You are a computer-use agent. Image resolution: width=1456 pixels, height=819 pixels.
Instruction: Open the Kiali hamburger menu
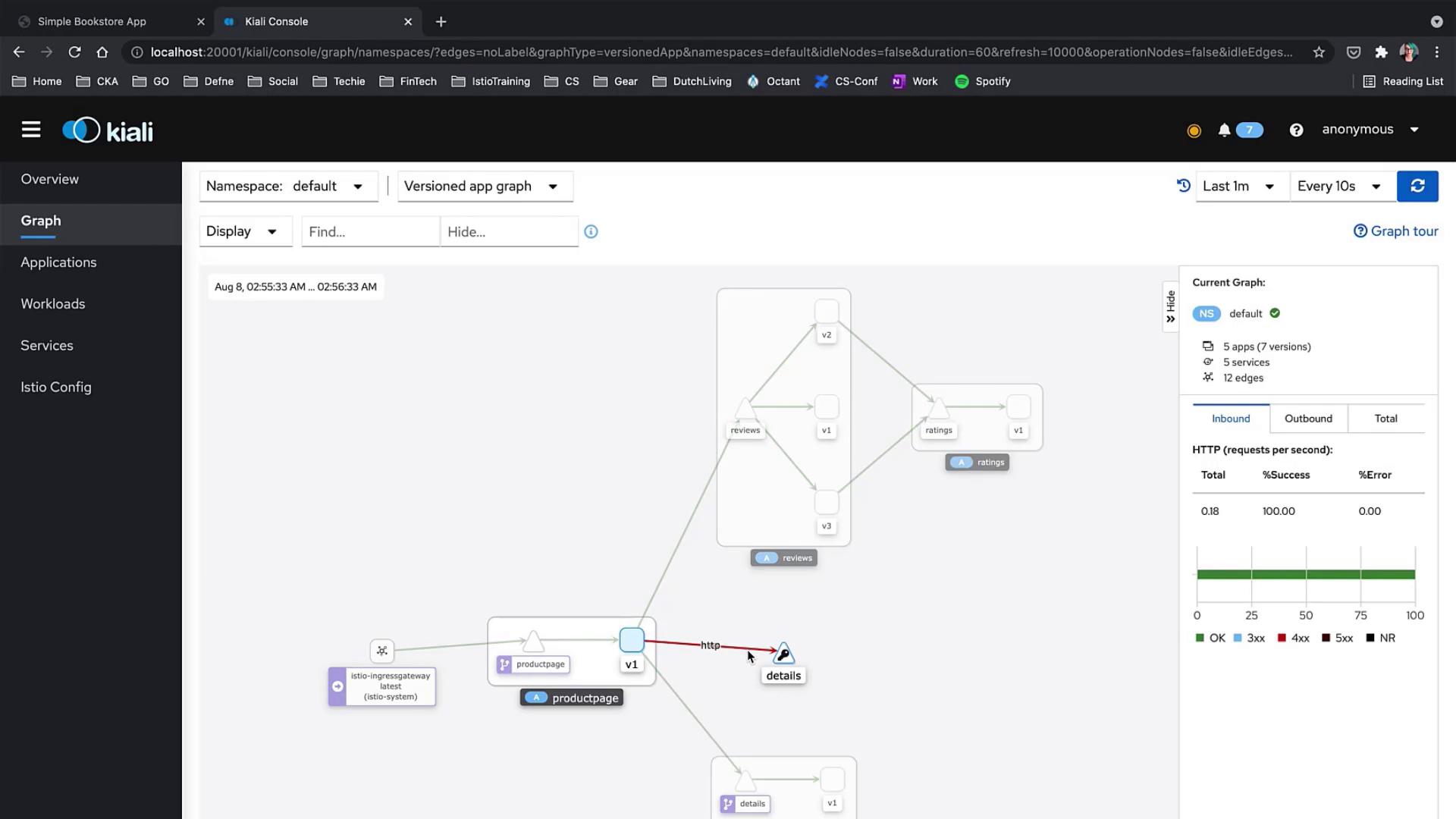point(31,130)
